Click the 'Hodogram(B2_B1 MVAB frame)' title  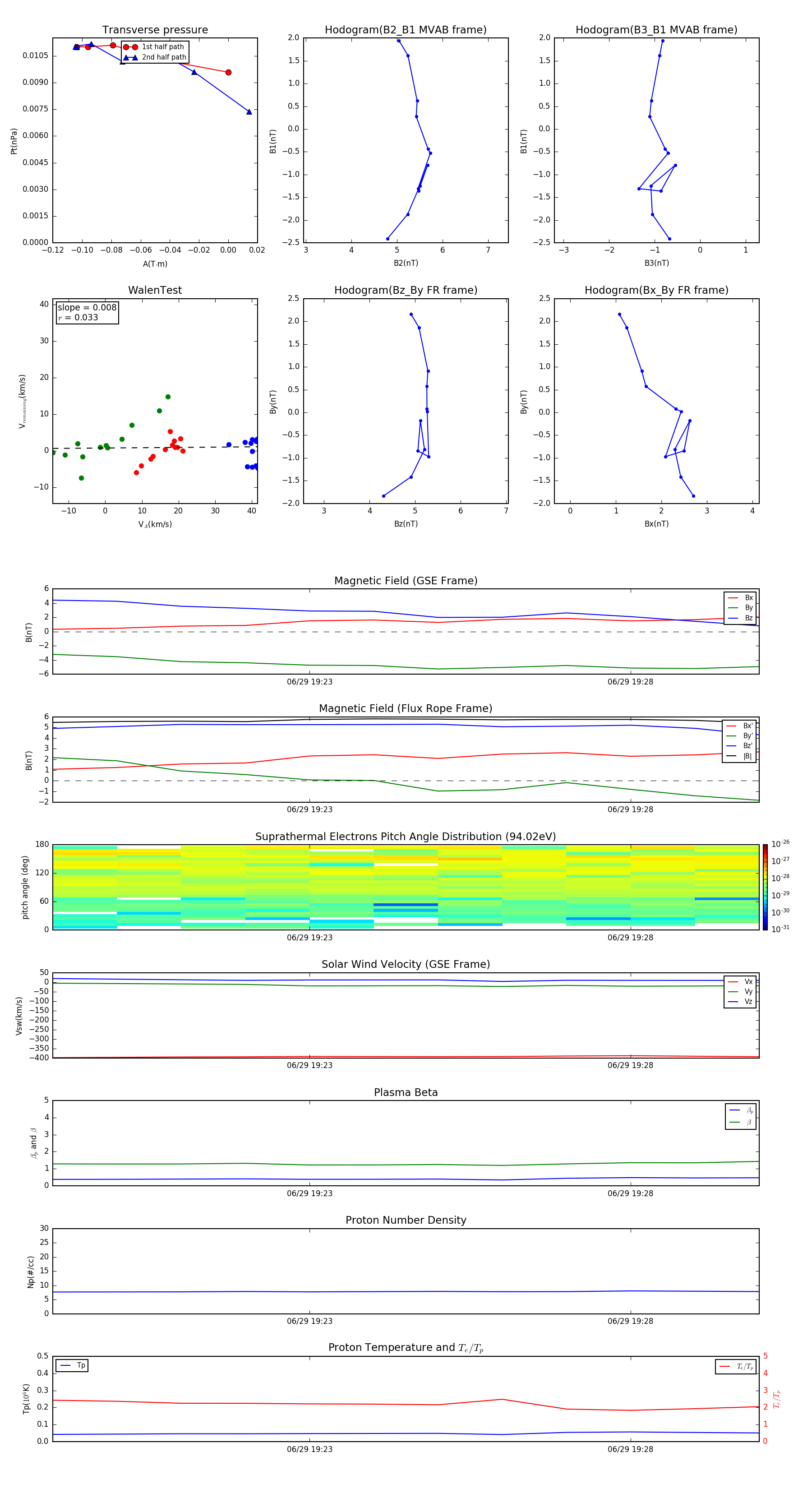pos(406,29)
